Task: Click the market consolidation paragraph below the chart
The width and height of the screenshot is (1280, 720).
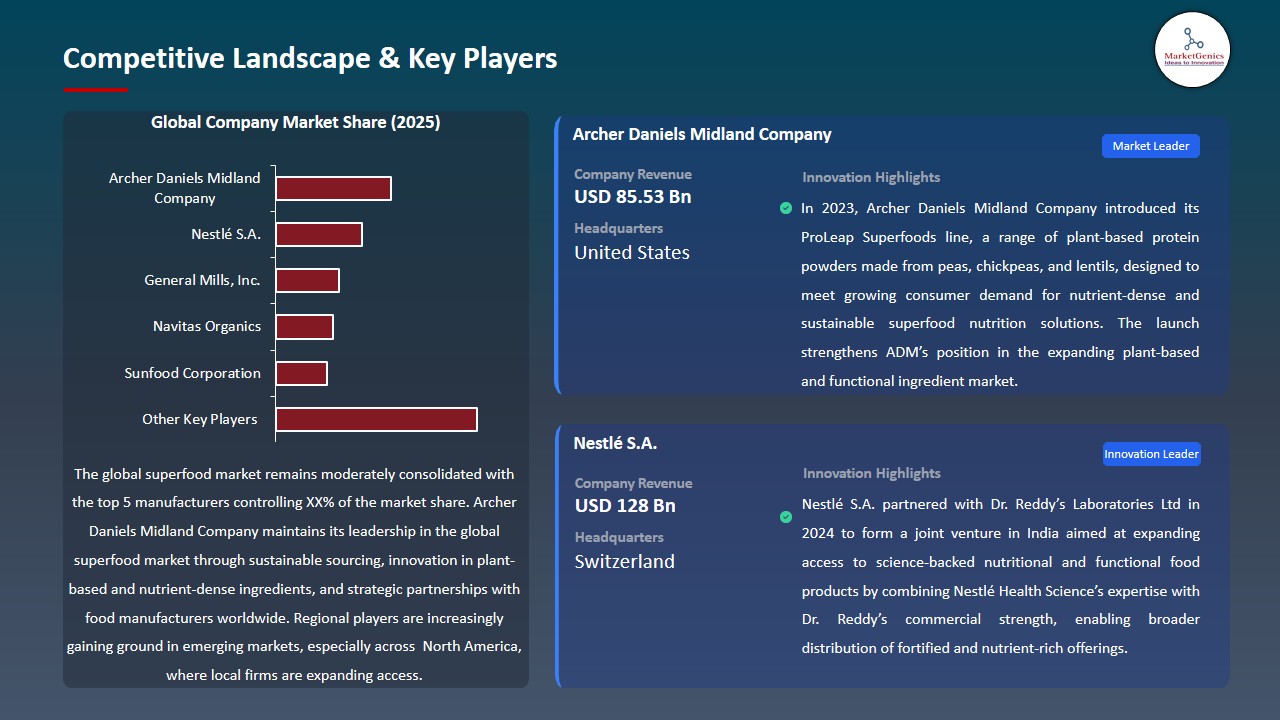Action: point(296,574)
